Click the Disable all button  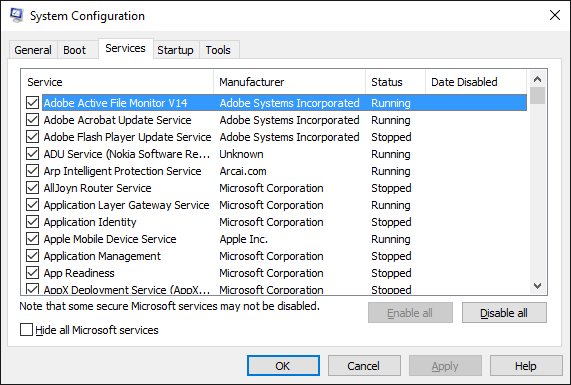tap(504, 313)
